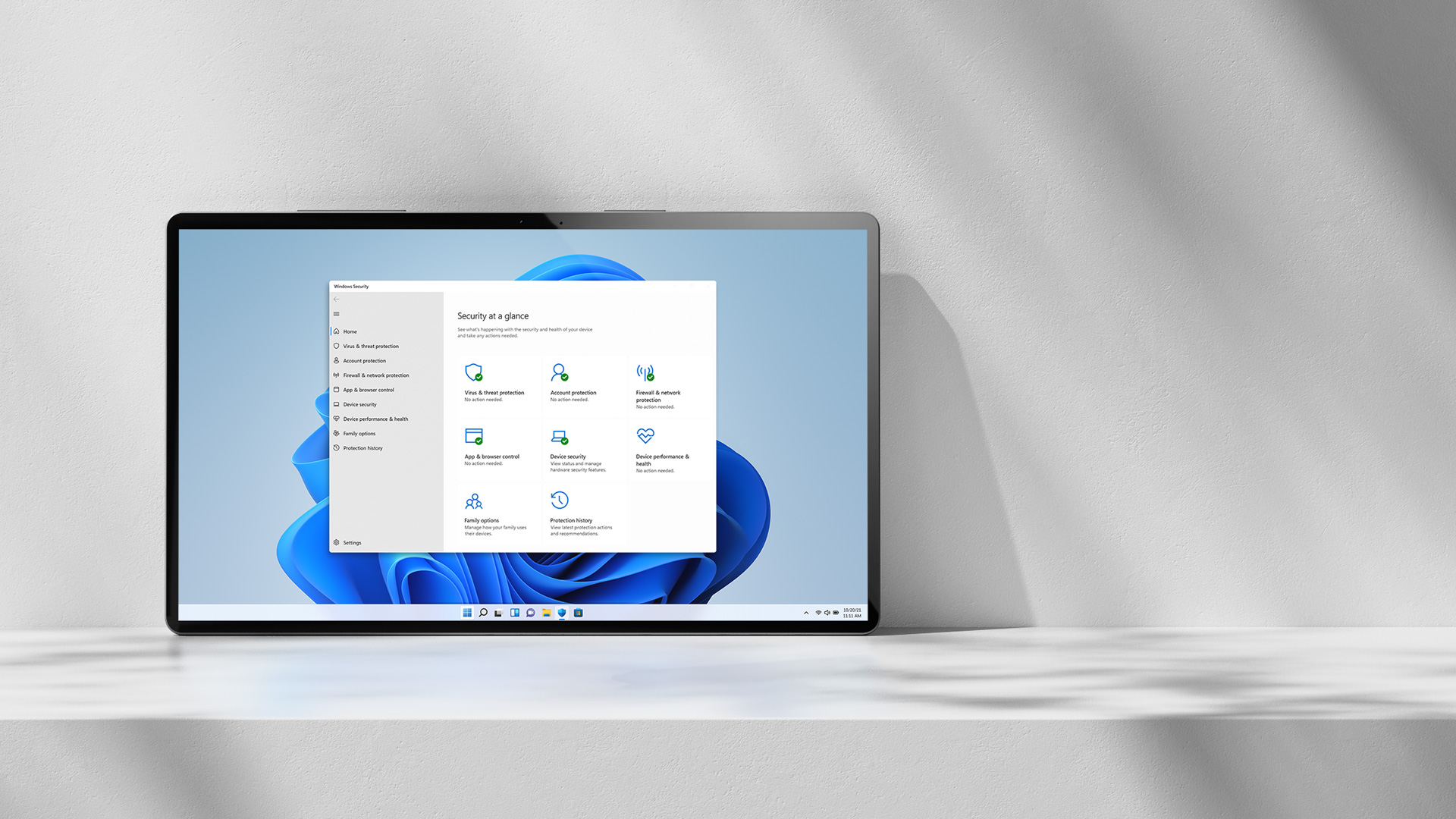Image resolution: width=1456 pixels, height=819 pixels.
Task: Select Virus & threat protection sidebar item
Action: click(x=370, y=346)
